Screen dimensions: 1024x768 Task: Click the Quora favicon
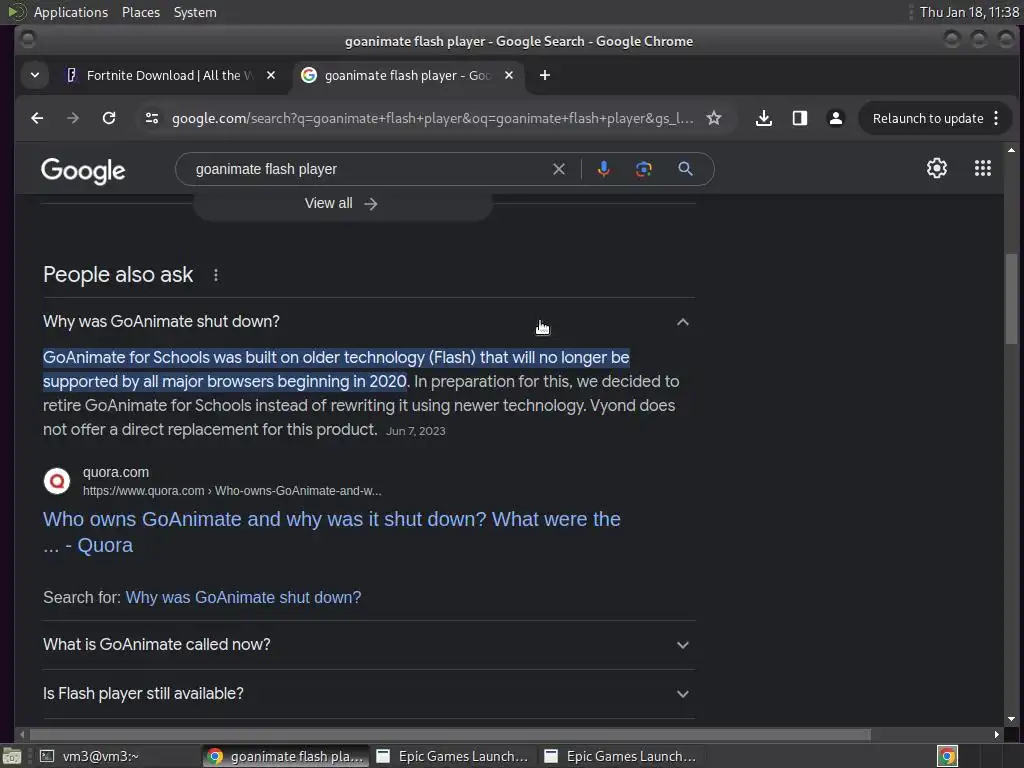click(57, 481)
